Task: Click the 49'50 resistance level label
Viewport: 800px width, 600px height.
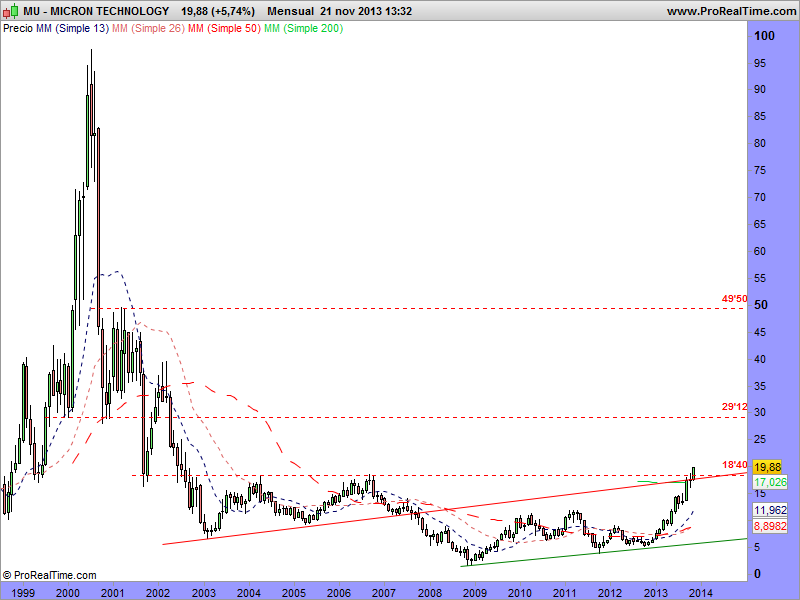Action: [734, 298]
